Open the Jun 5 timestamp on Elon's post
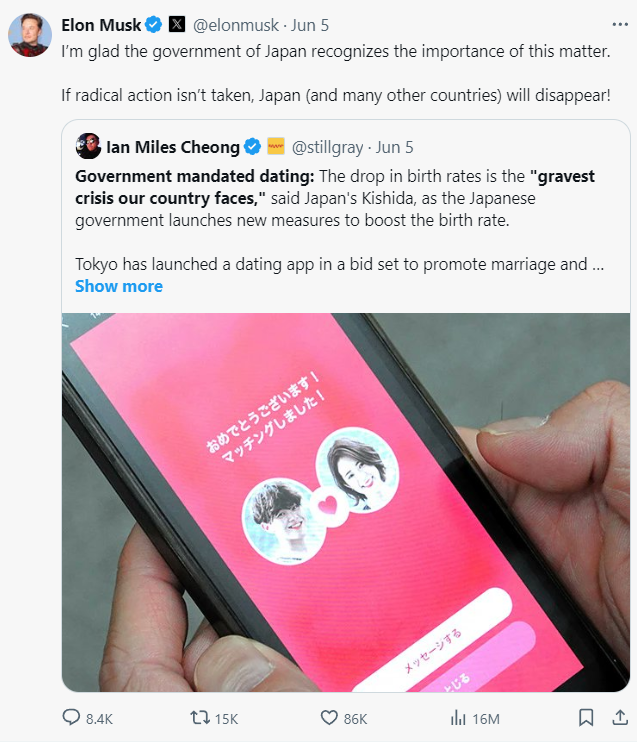 (310, 25)
